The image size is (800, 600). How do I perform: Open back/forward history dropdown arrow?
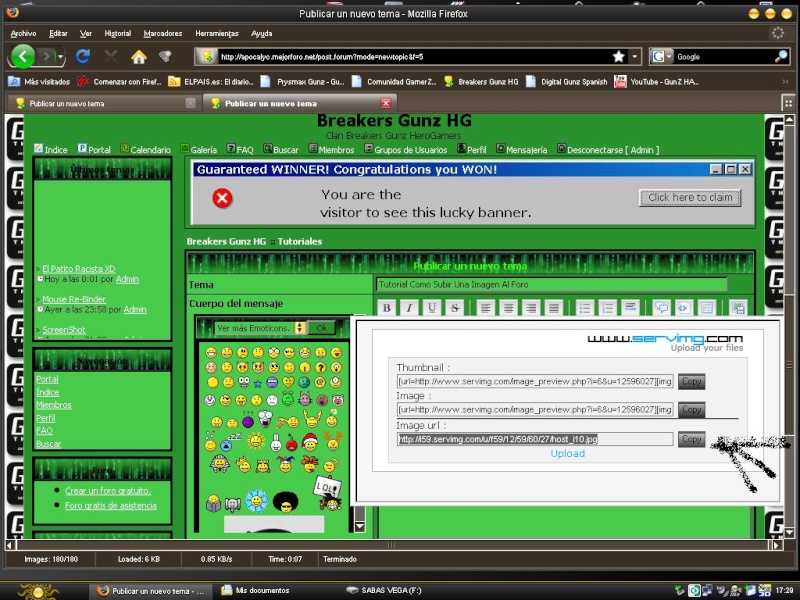coord(61,56)
